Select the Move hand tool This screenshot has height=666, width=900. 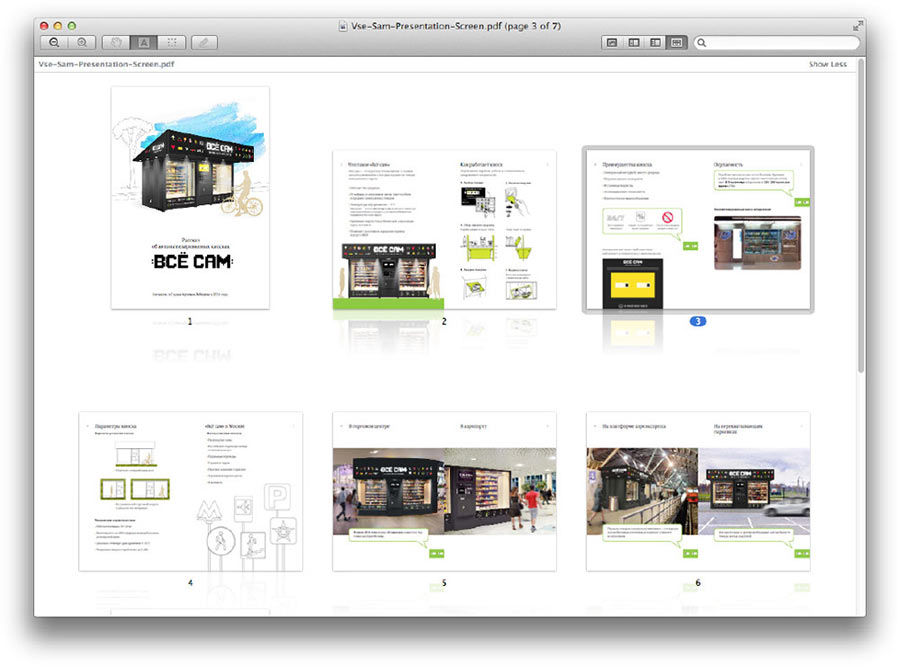click(x=117, y=43)
